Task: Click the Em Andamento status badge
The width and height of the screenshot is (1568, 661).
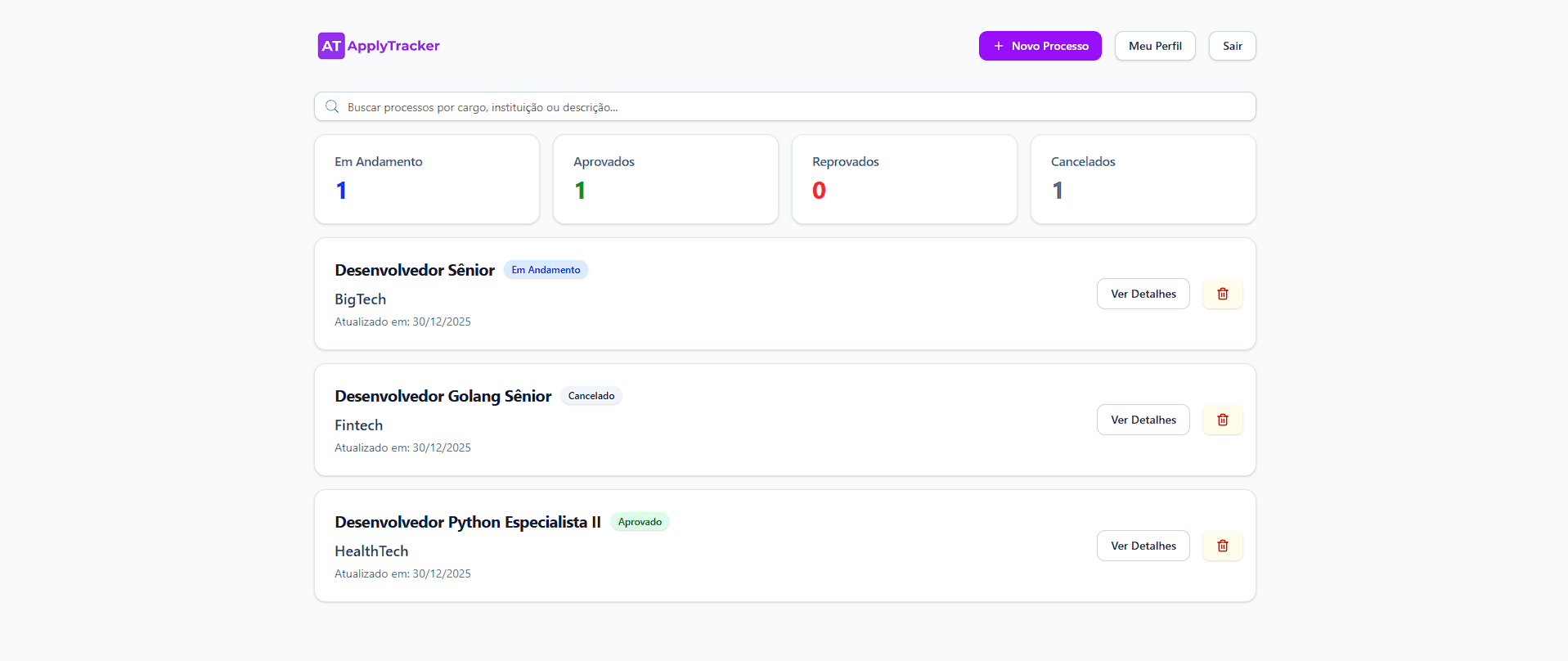Action: click(x=546, y=270)
